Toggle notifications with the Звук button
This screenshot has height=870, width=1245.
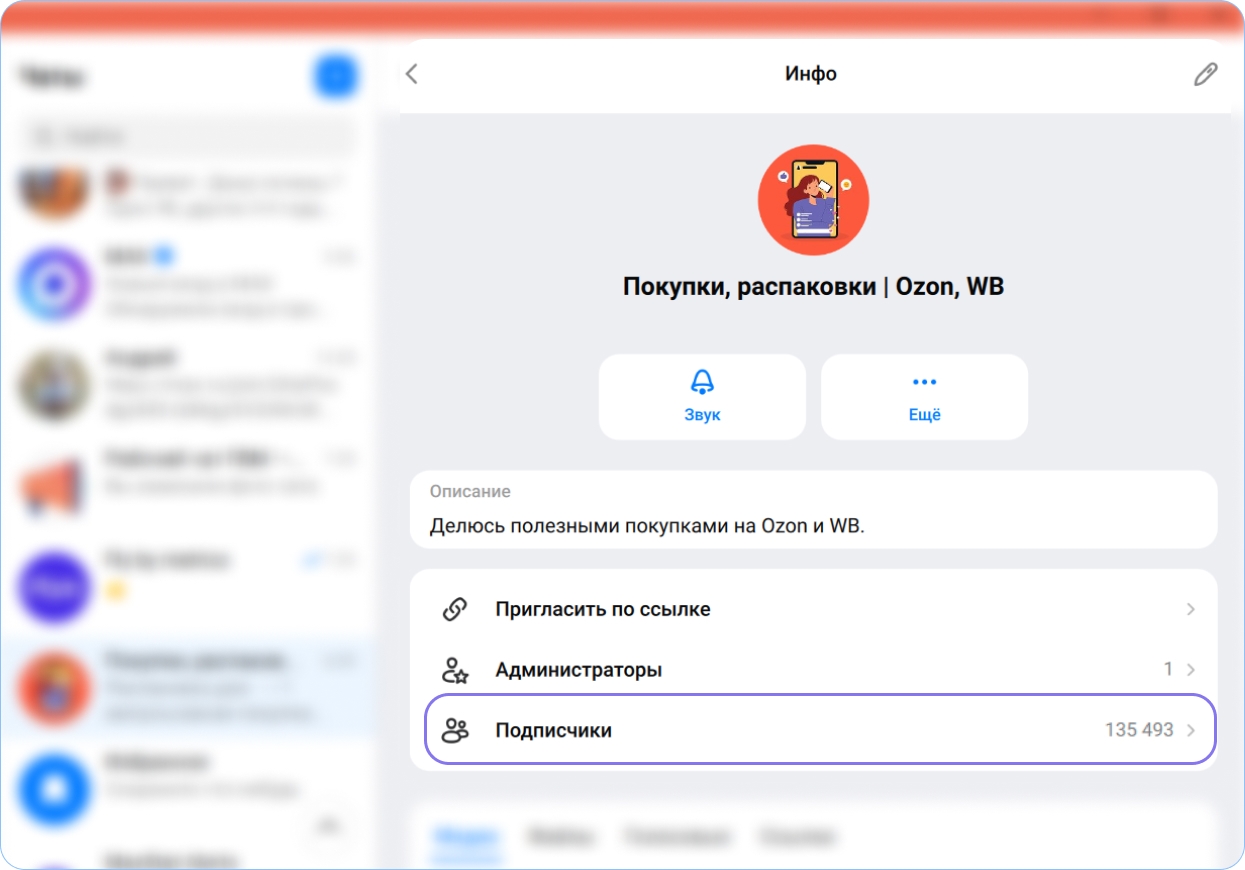[702, 397]
